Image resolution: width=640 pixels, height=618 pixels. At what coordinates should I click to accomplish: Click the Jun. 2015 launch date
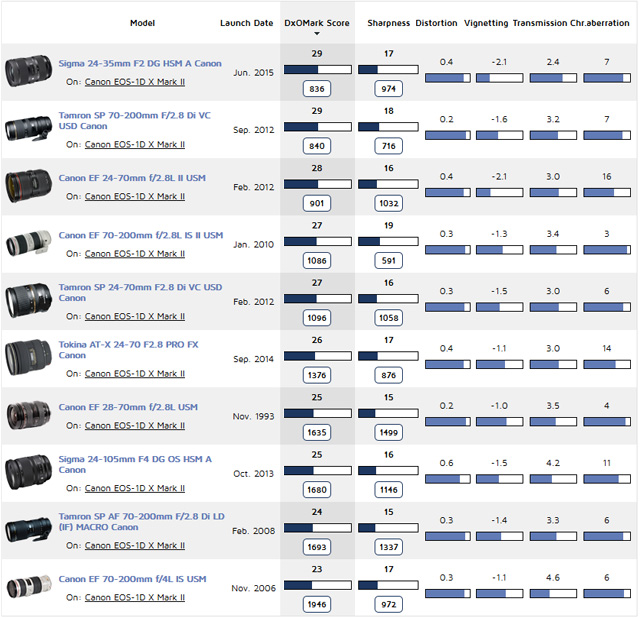point(253,73)
